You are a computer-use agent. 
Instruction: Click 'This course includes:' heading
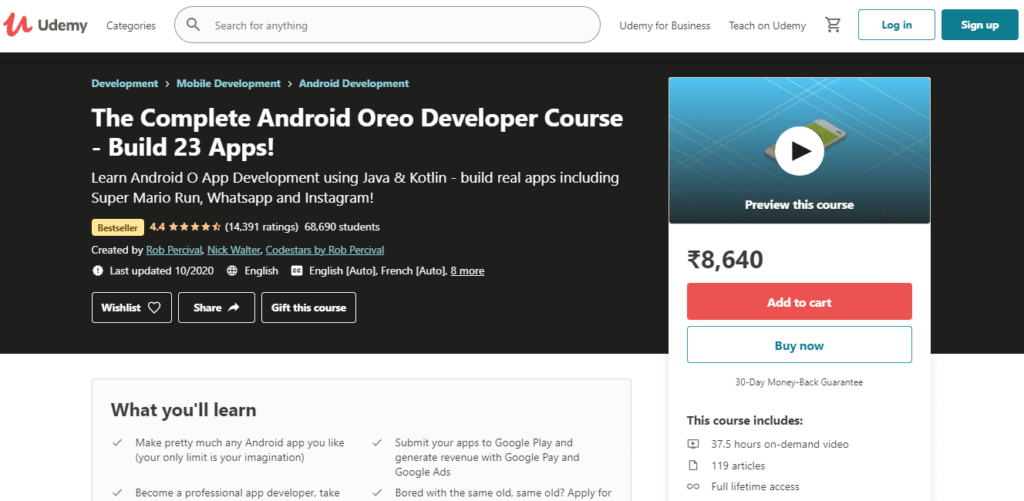pos(744,420)
